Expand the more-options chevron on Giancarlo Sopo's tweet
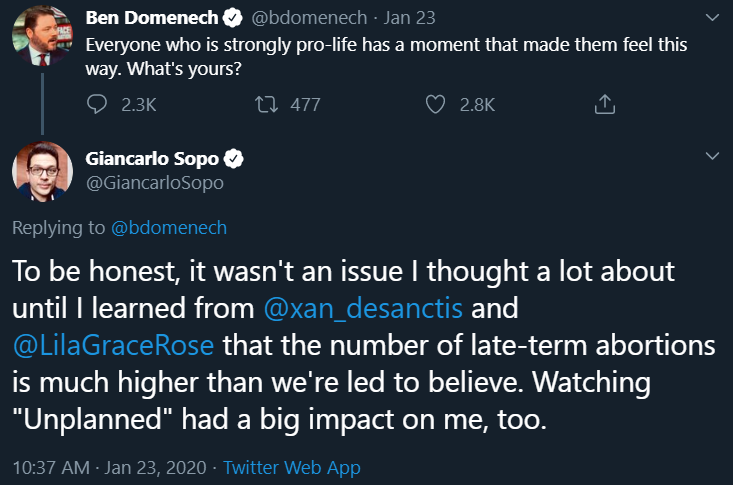This screenshot has width=733, height=485. coord(711,156)
